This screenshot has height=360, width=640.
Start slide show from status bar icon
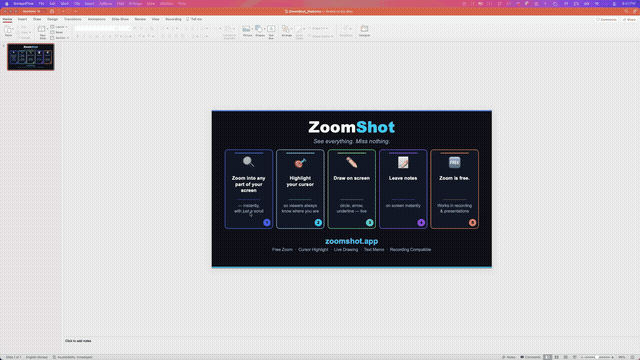pyautogui.click(x=575, y=357)
